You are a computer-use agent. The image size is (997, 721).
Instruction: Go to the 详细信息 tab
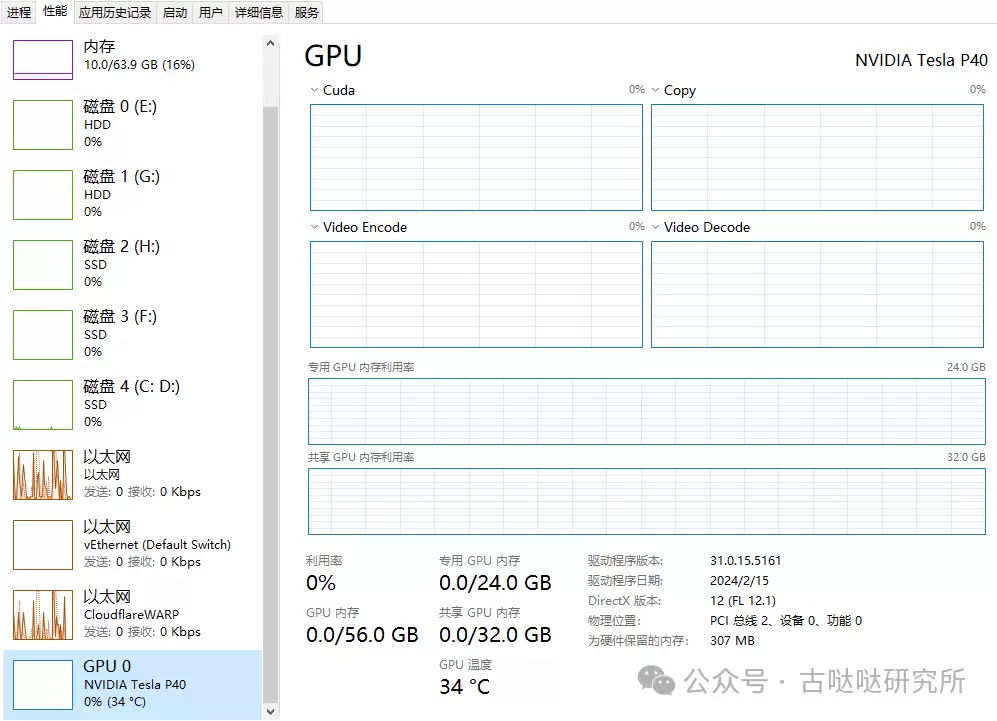[259, 12]
